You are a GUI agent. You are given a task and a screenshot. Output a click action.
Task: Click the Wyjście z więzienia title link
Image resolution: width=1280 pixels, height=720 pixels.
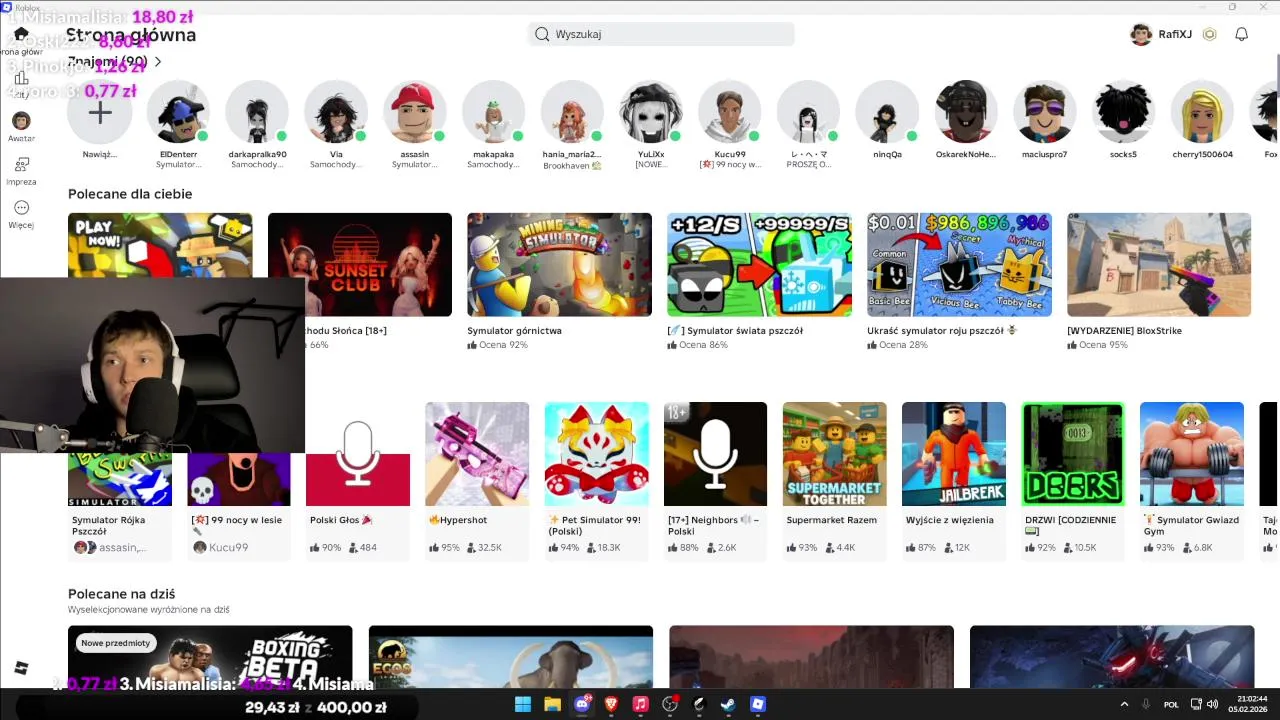(x=950, y=520)
